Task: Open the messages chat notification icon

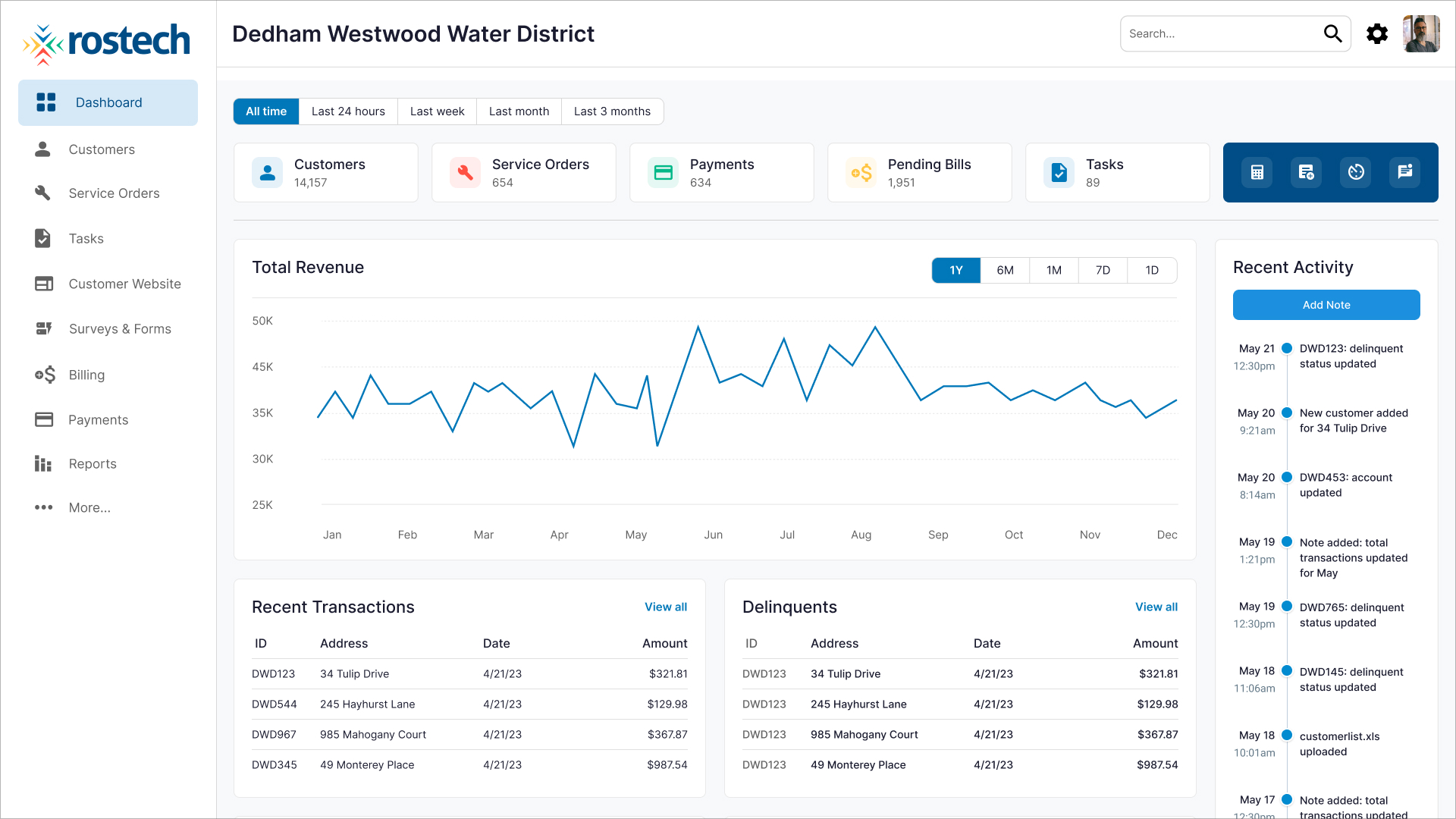Action: pyautogui.click(x=1405, y=172)
